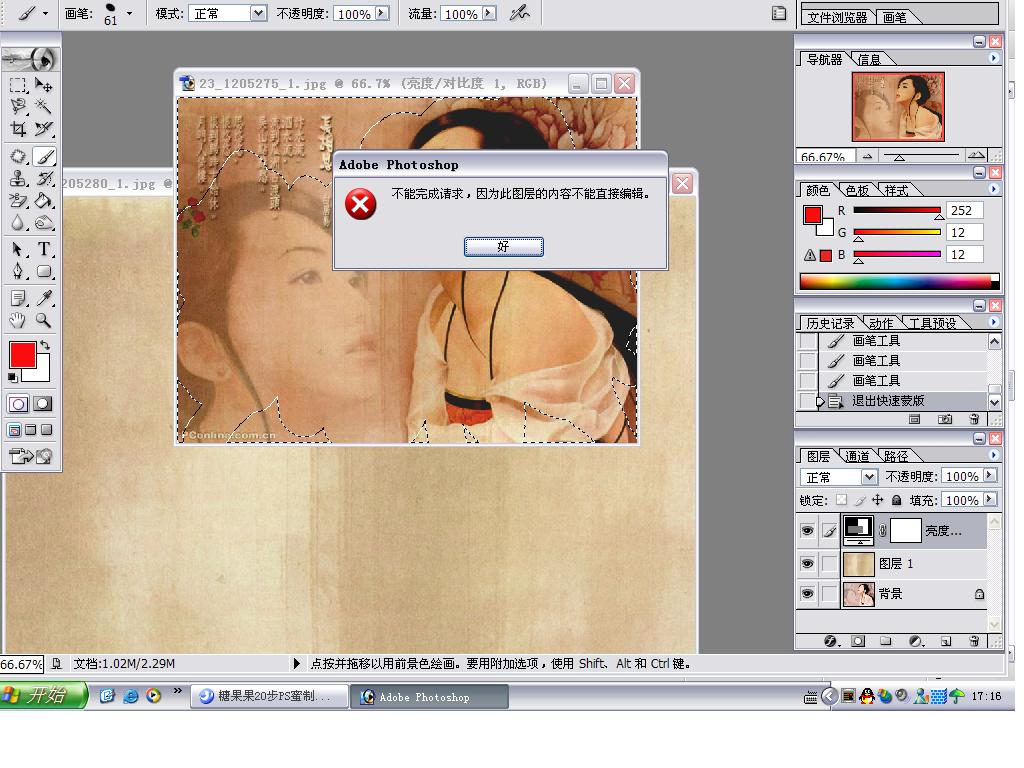Select the Move tool
The height and width of the screenshot is (768, 1024).
pos(44,85)
